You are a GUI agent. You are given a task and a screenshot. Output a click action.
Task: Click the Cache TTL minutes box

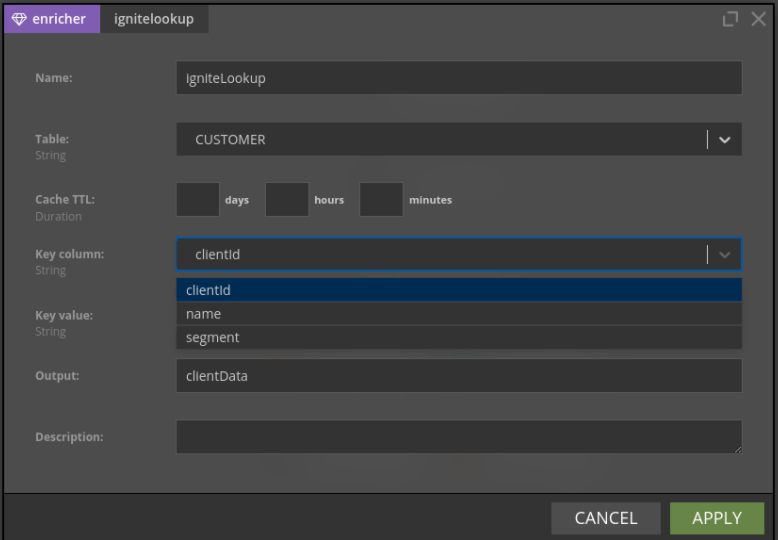pyautogui.click(x=381, y=200)
